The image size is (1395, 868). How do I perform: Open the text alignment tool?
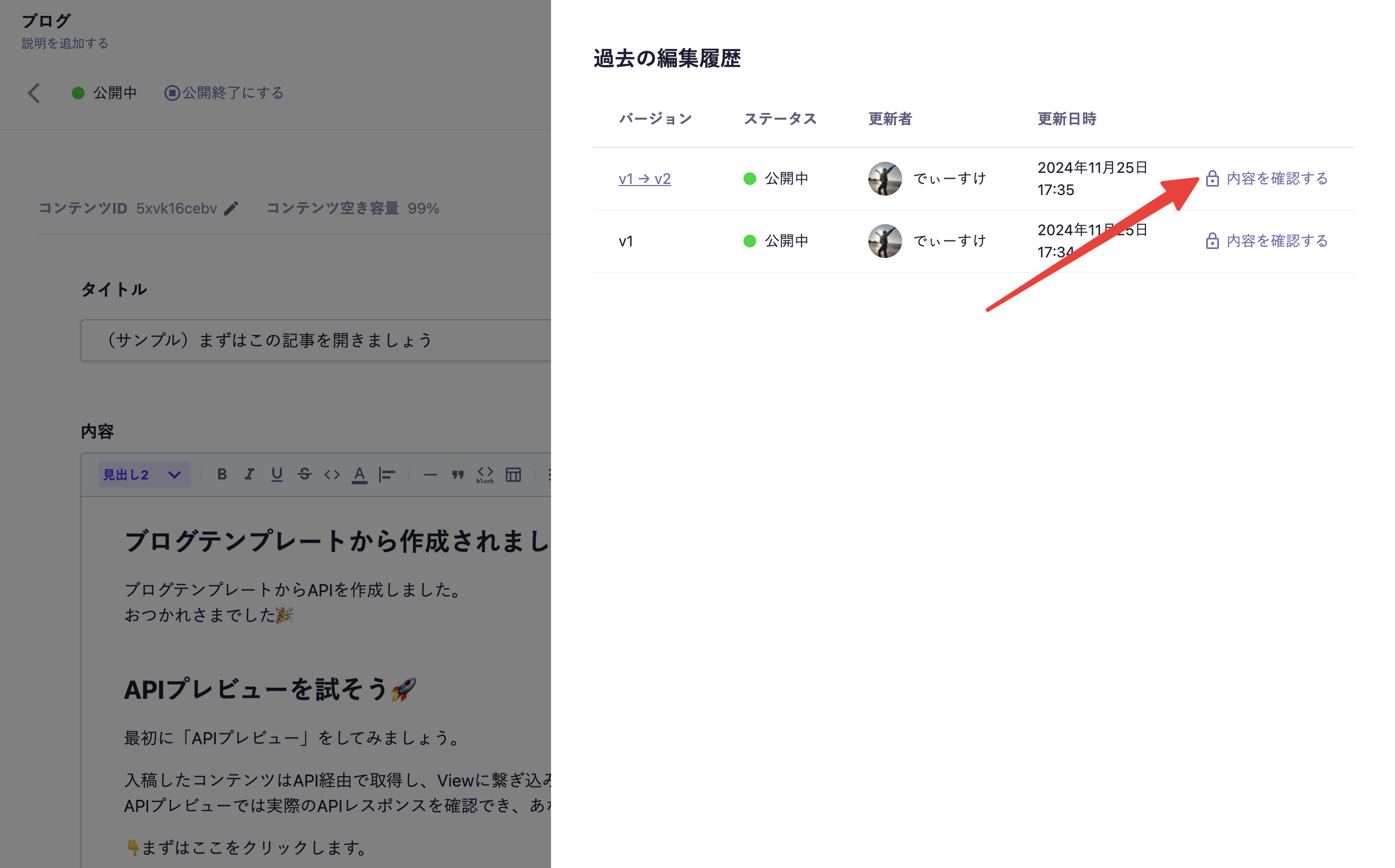(388, 474)
